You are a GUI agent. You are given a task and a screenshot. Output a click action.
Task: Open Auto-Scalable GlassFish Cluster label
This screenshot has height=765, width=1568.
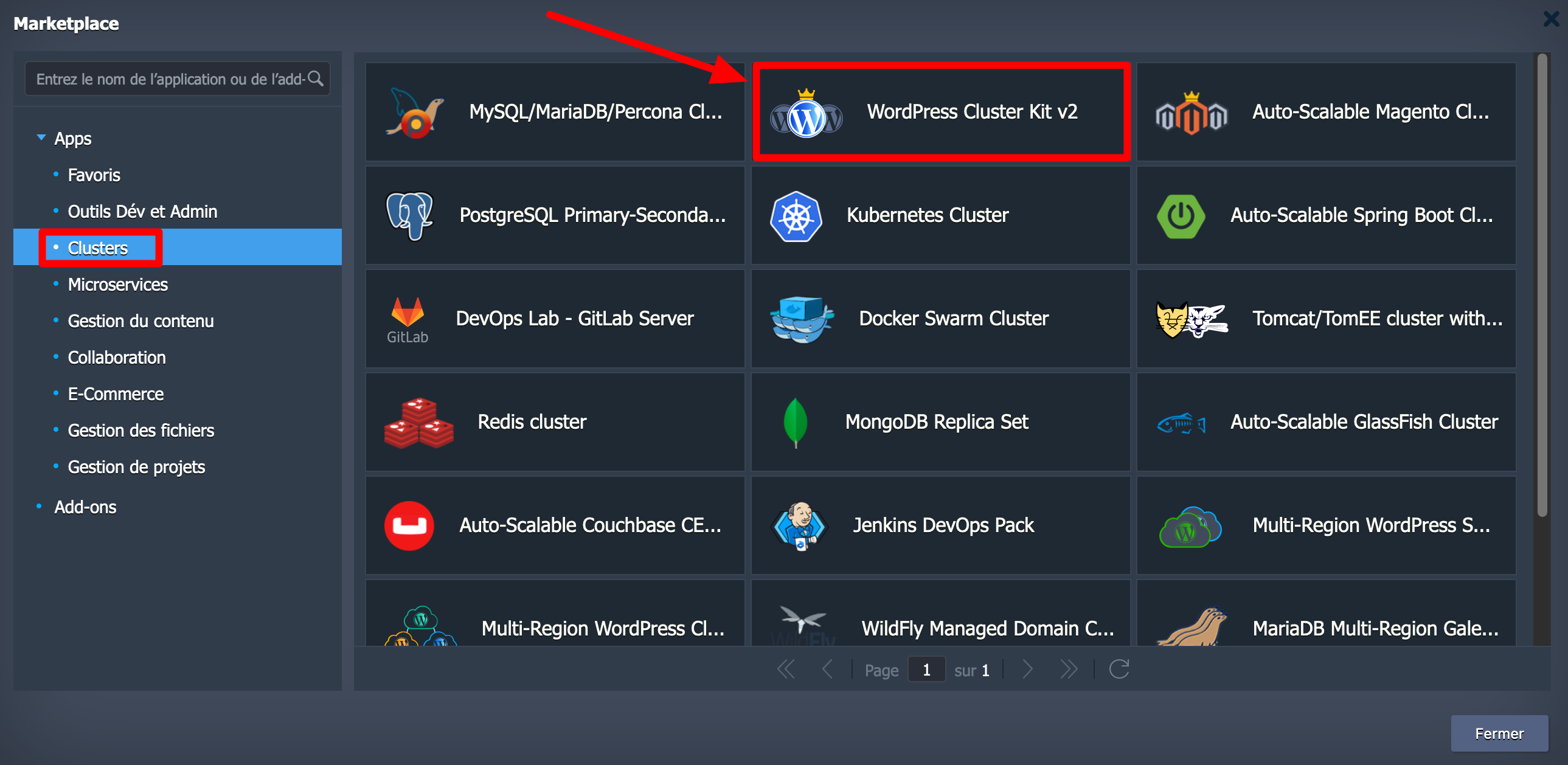pos(1364,422)
